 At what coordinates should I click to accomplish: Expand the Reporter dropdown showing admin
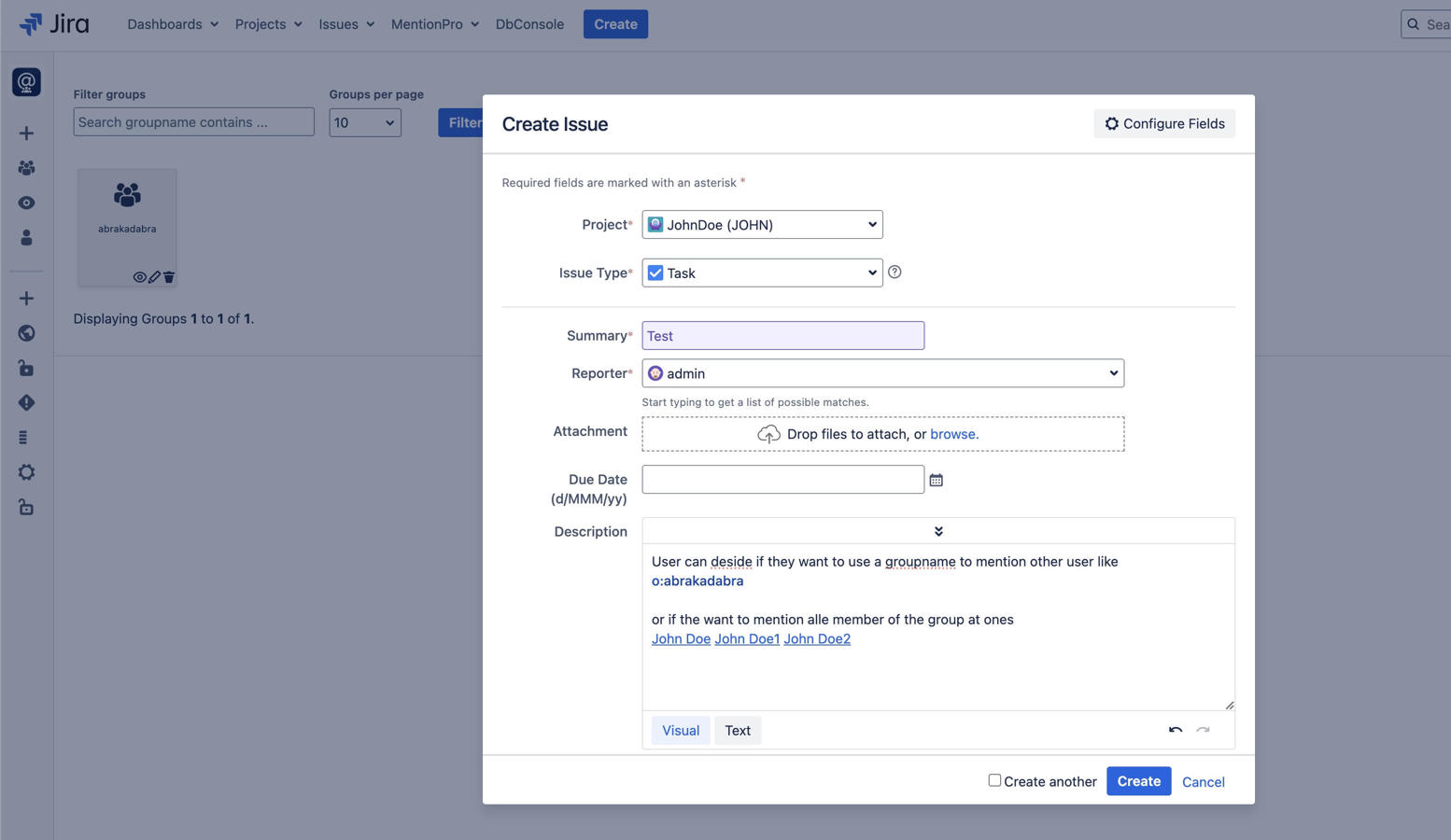tap(882, 373)
